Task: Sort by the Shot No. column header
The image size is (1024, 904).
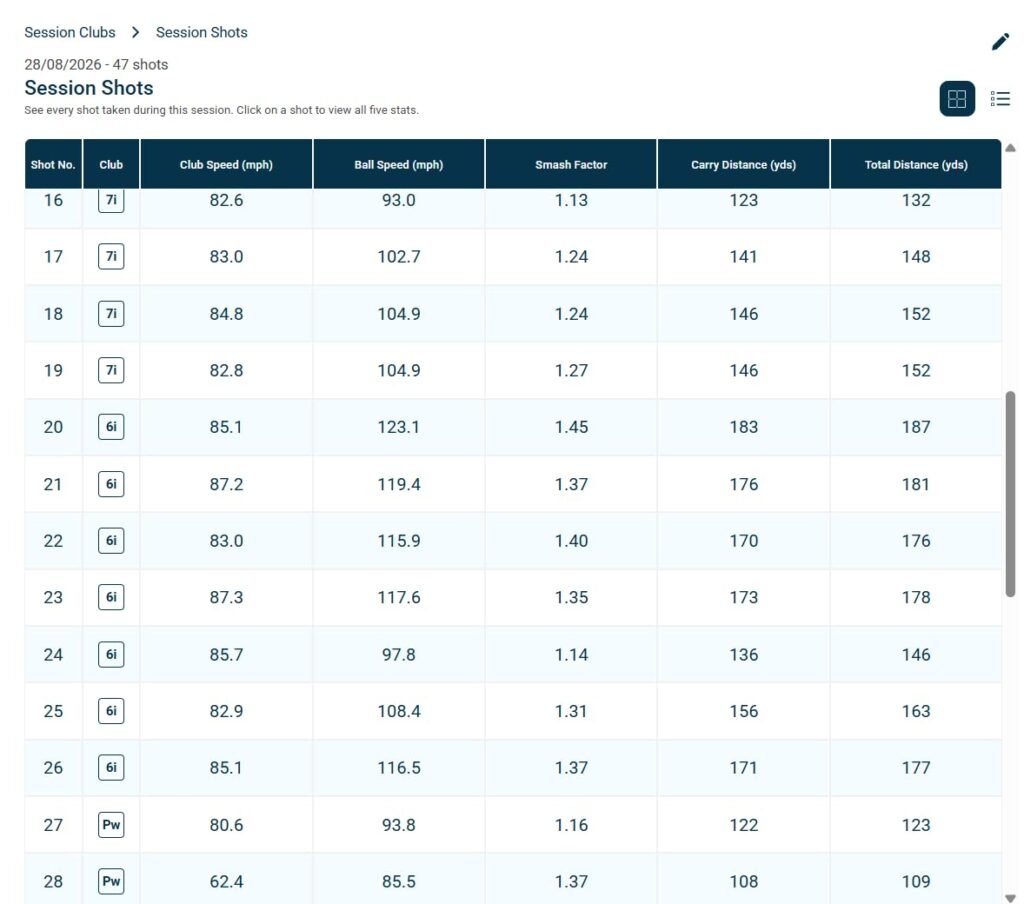Action: point(53,165)
